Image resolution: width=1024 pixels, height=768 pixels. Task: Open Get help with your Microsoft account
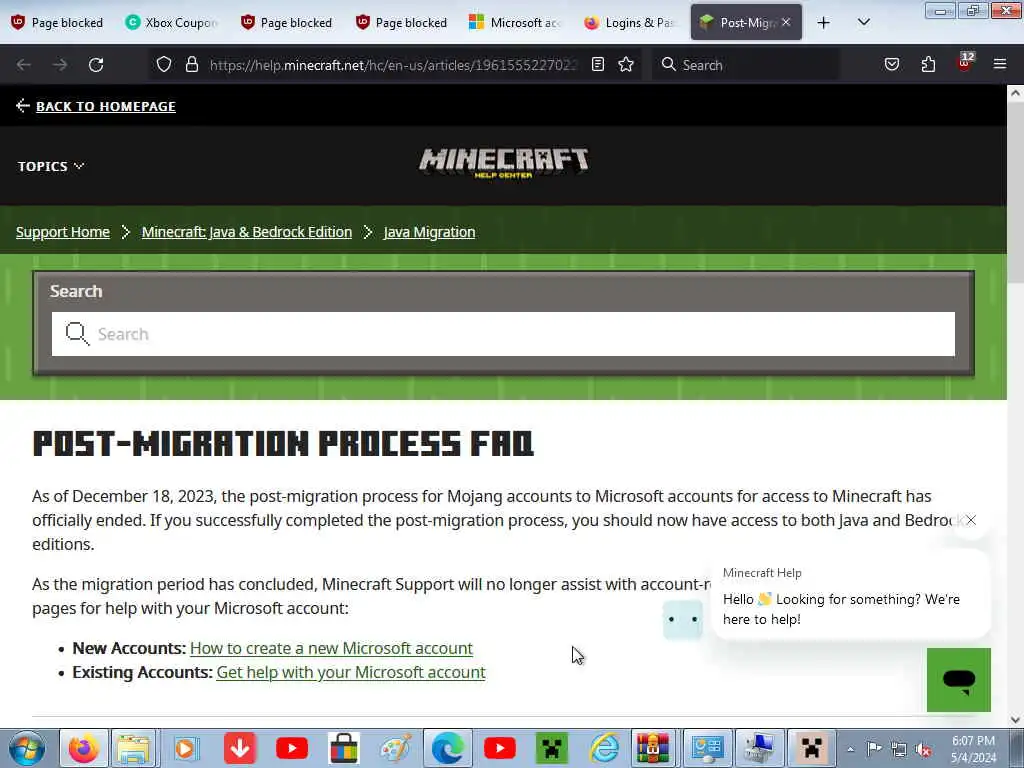[x=351, y=672]
